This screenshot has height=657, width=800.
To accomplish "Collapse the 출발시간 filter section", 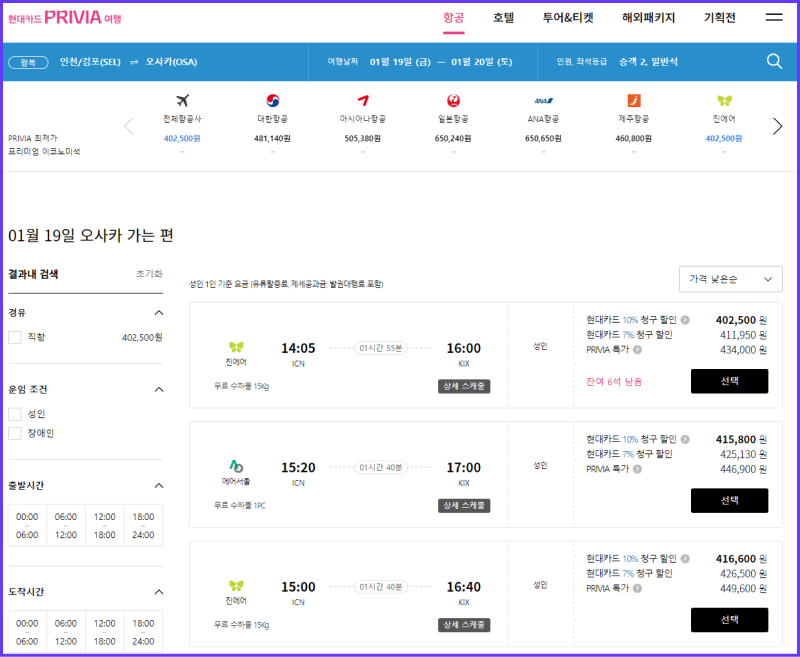I will point(159,486).
